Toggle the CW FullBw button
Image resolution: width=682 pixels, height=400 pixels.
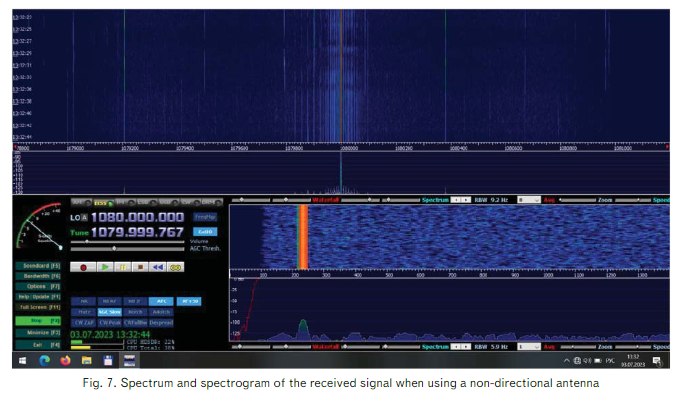click(x=135, y=323)
